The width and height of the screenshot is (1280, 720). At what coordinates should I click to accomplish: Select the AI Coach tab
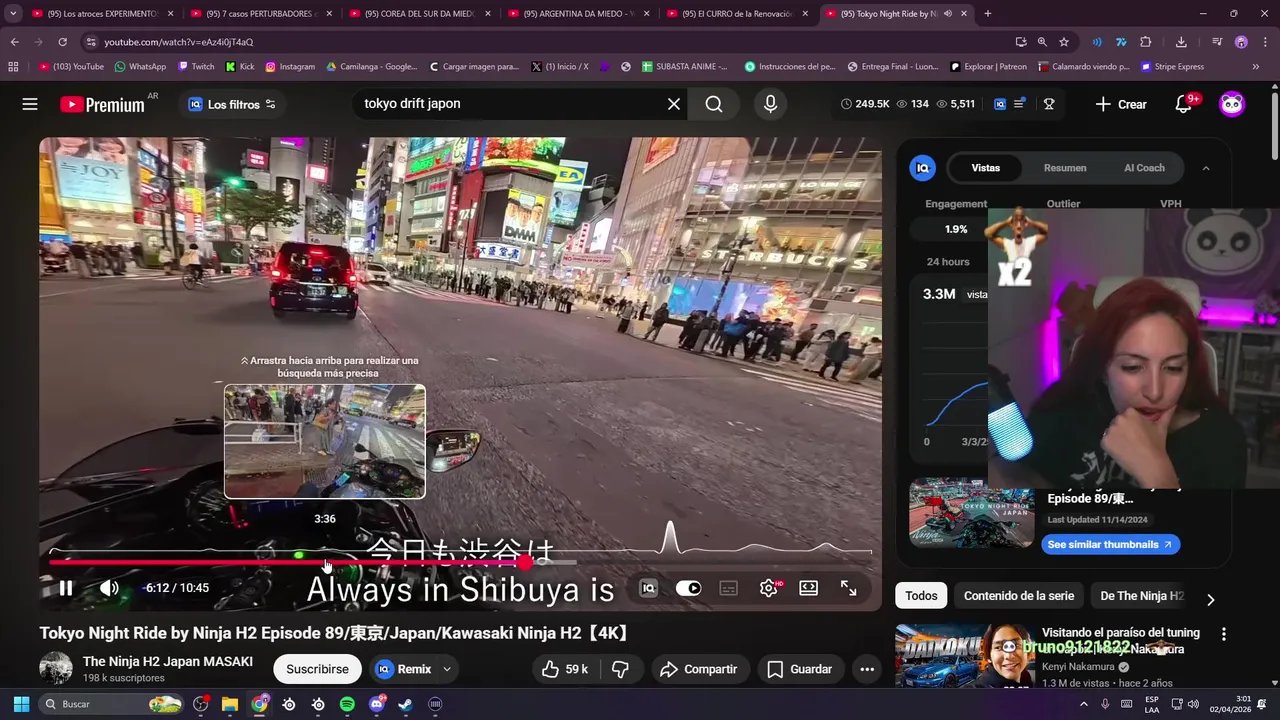pos(1144,168)
